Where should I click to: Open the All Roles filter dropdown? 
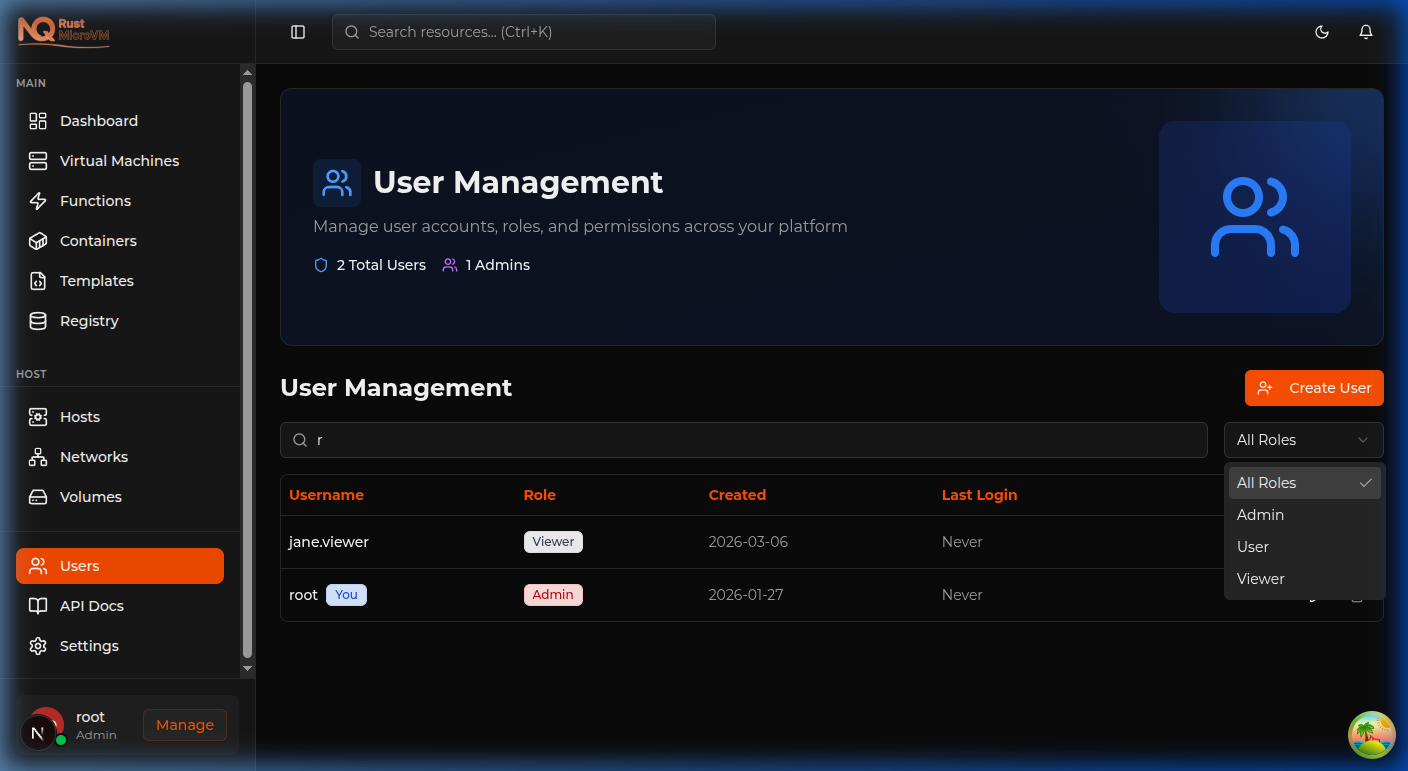1303,439
